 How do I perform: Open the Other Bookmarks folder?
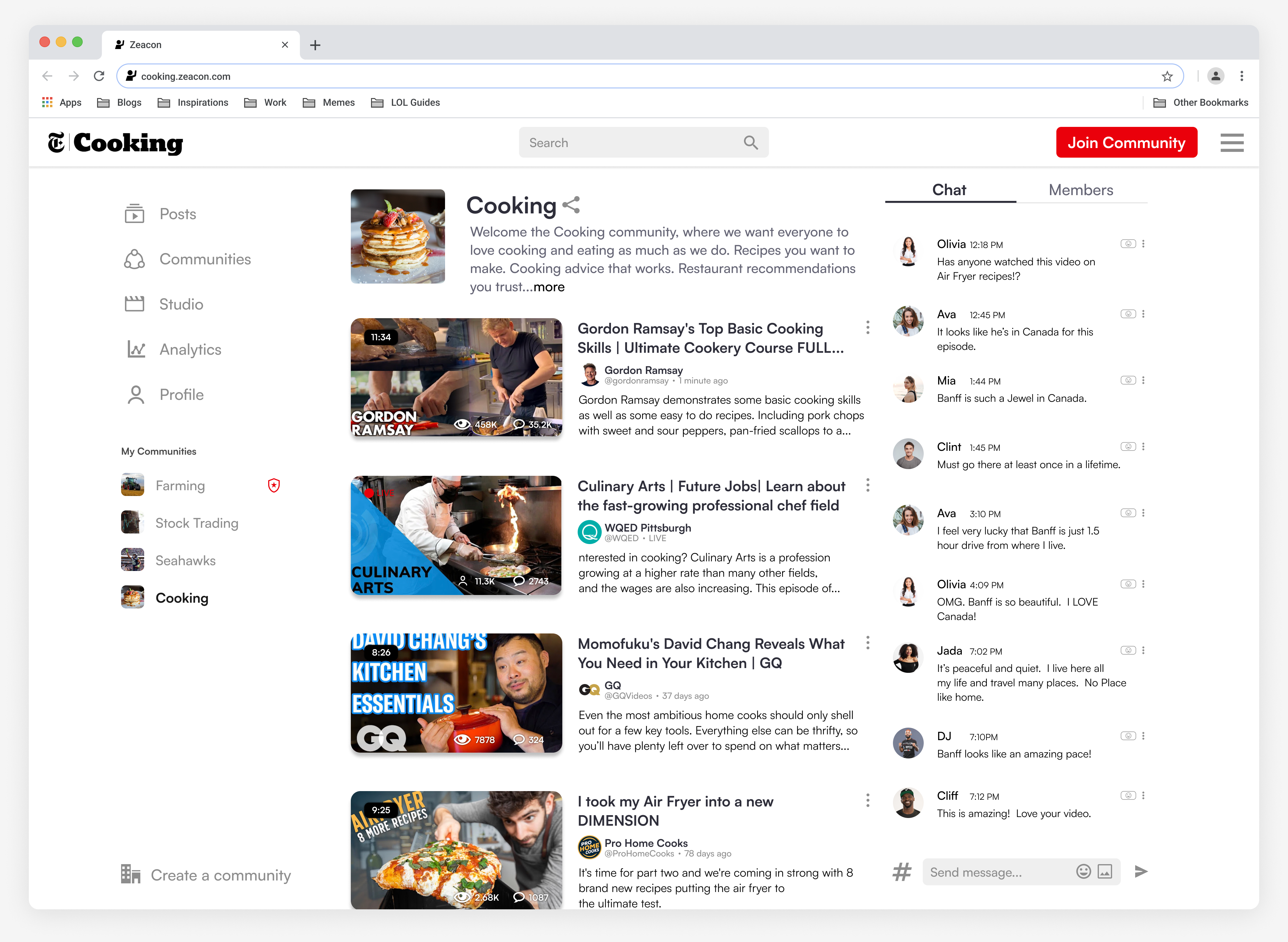coord(1200,103)
